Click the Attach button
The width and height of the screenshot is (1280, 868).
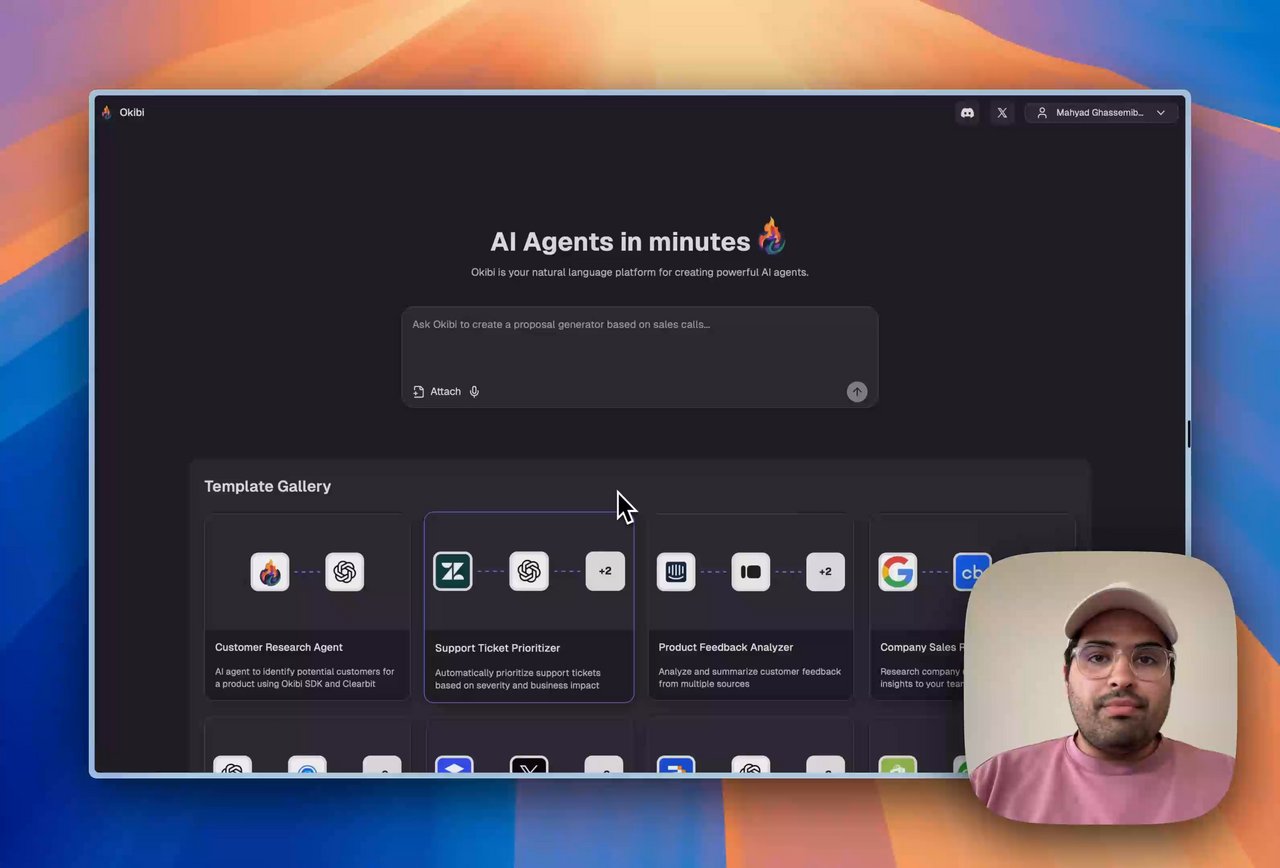pyautogui.click(x=437, y=391)
